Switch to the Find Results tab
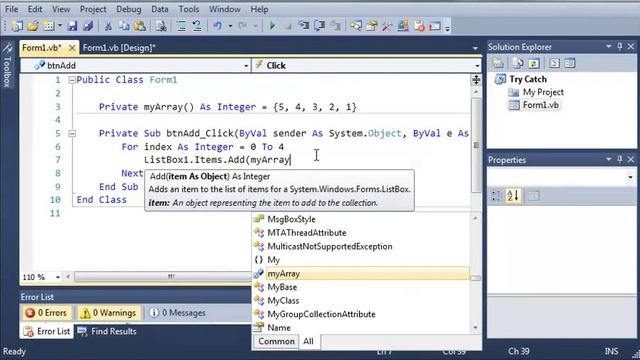Screen dimensions: 640x360 coord(107,331)
